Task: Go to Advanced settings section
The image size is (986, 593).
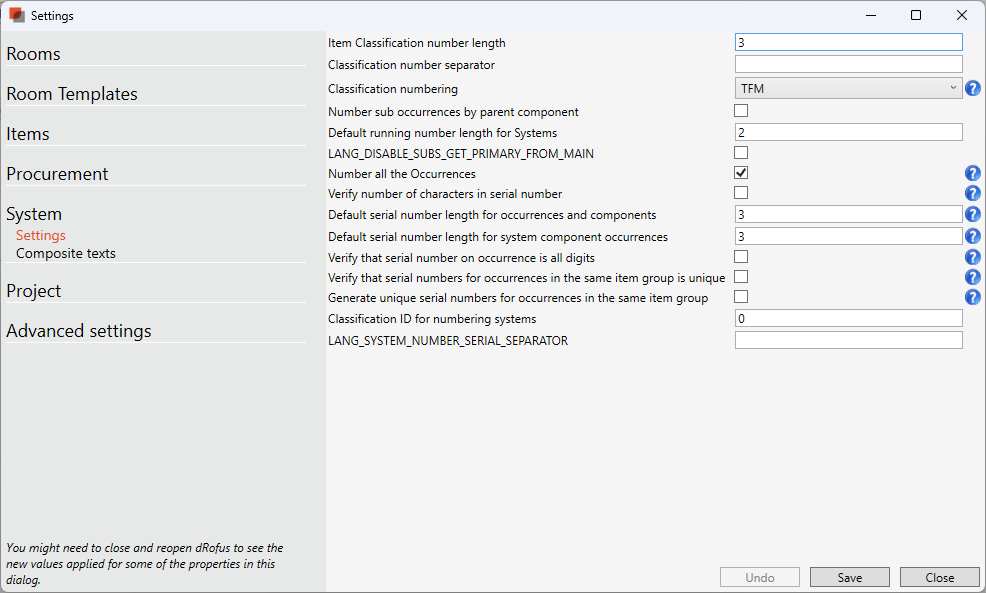Action: coord(79,331)
